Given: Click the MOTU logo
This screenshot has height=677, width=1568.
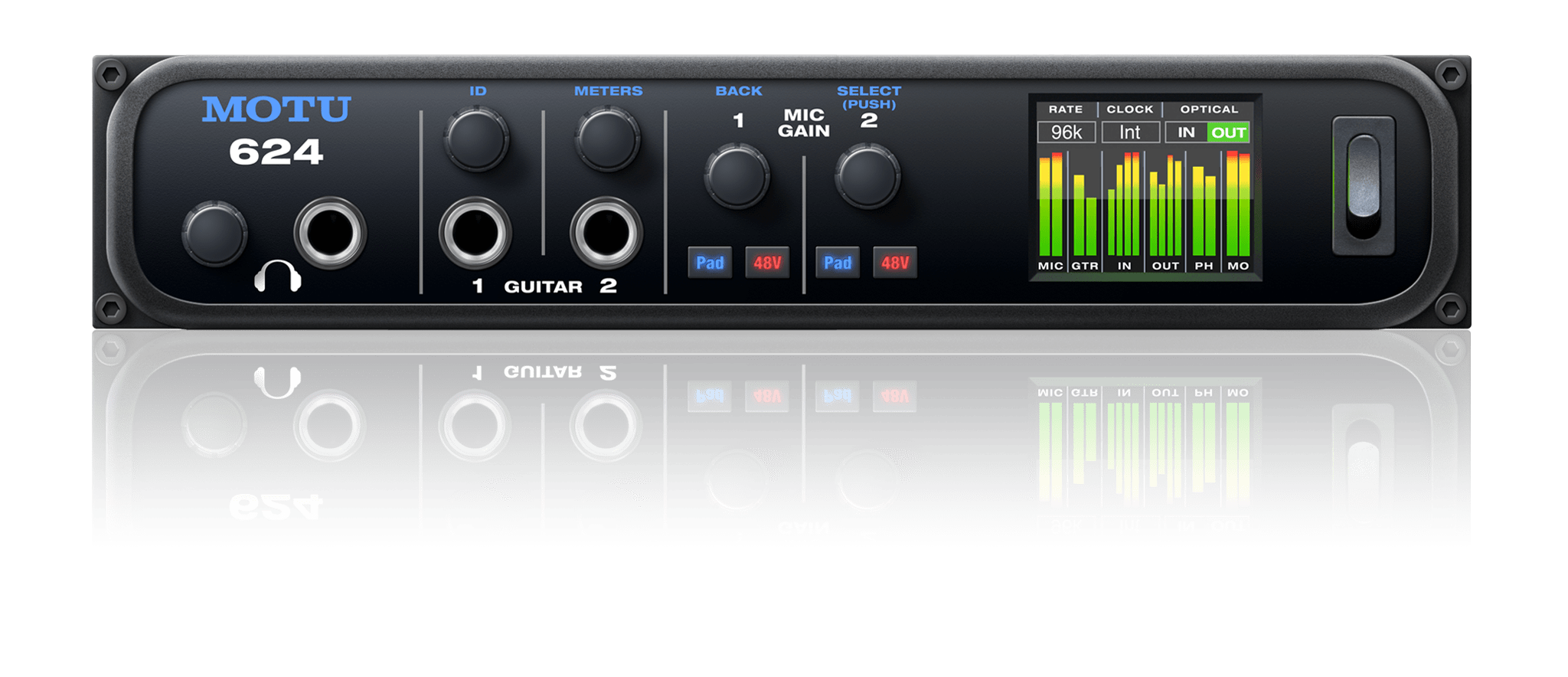Looking at the screenshot, I should [x=276, y=110].
